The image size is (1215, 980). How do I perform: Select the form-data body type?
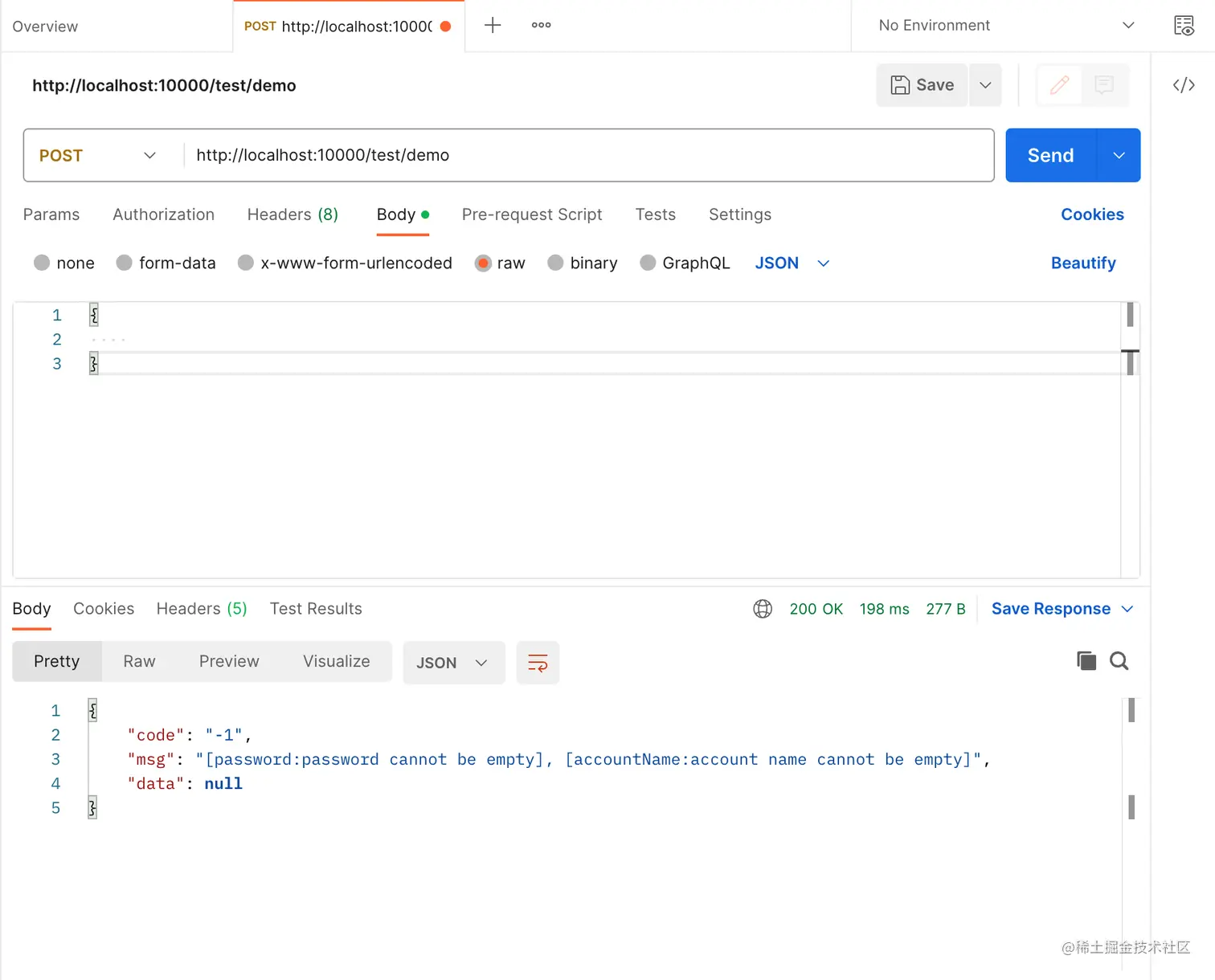[x=124, y=263]
